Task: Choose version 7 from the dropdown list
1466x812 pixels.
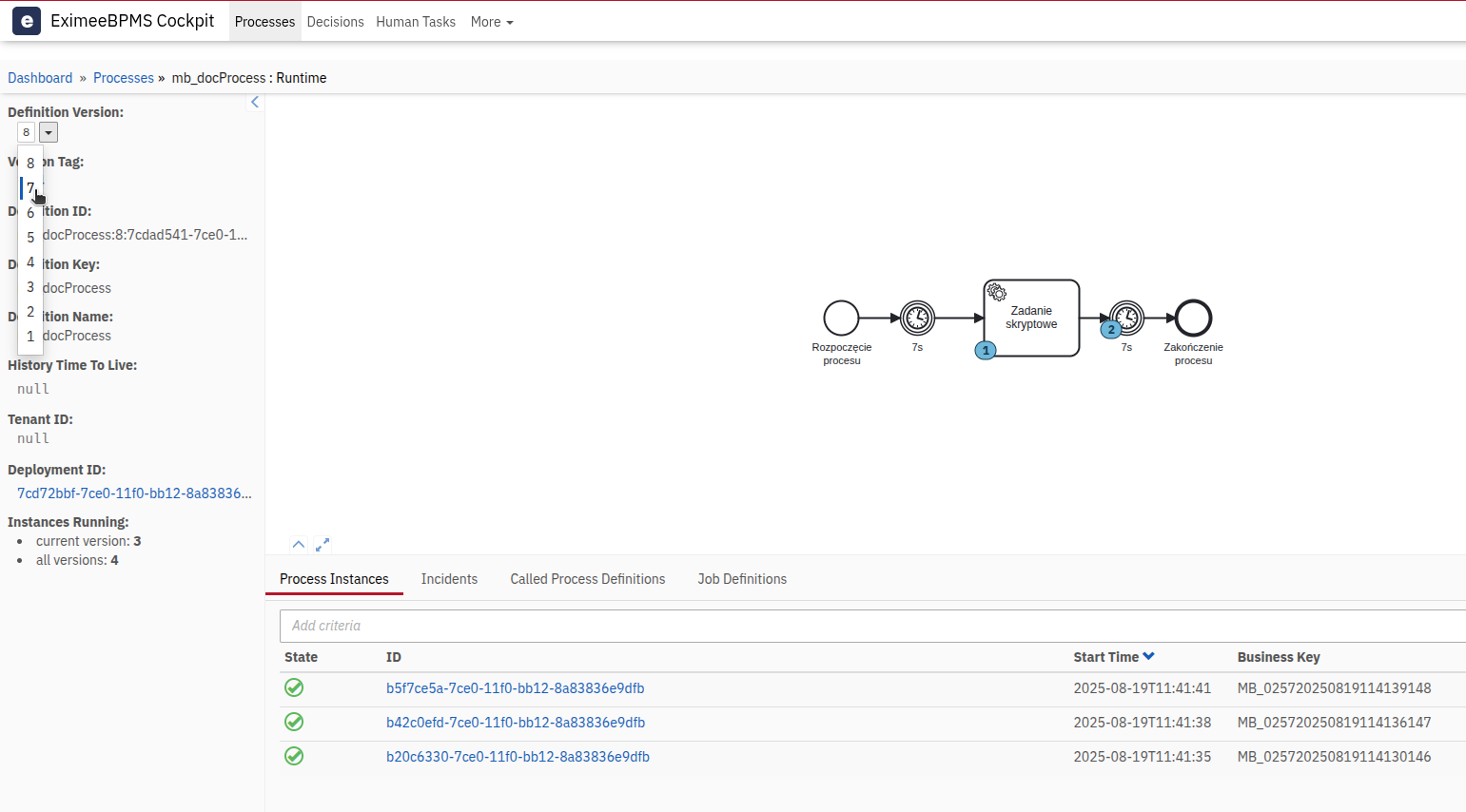Action: coord(30,188)
